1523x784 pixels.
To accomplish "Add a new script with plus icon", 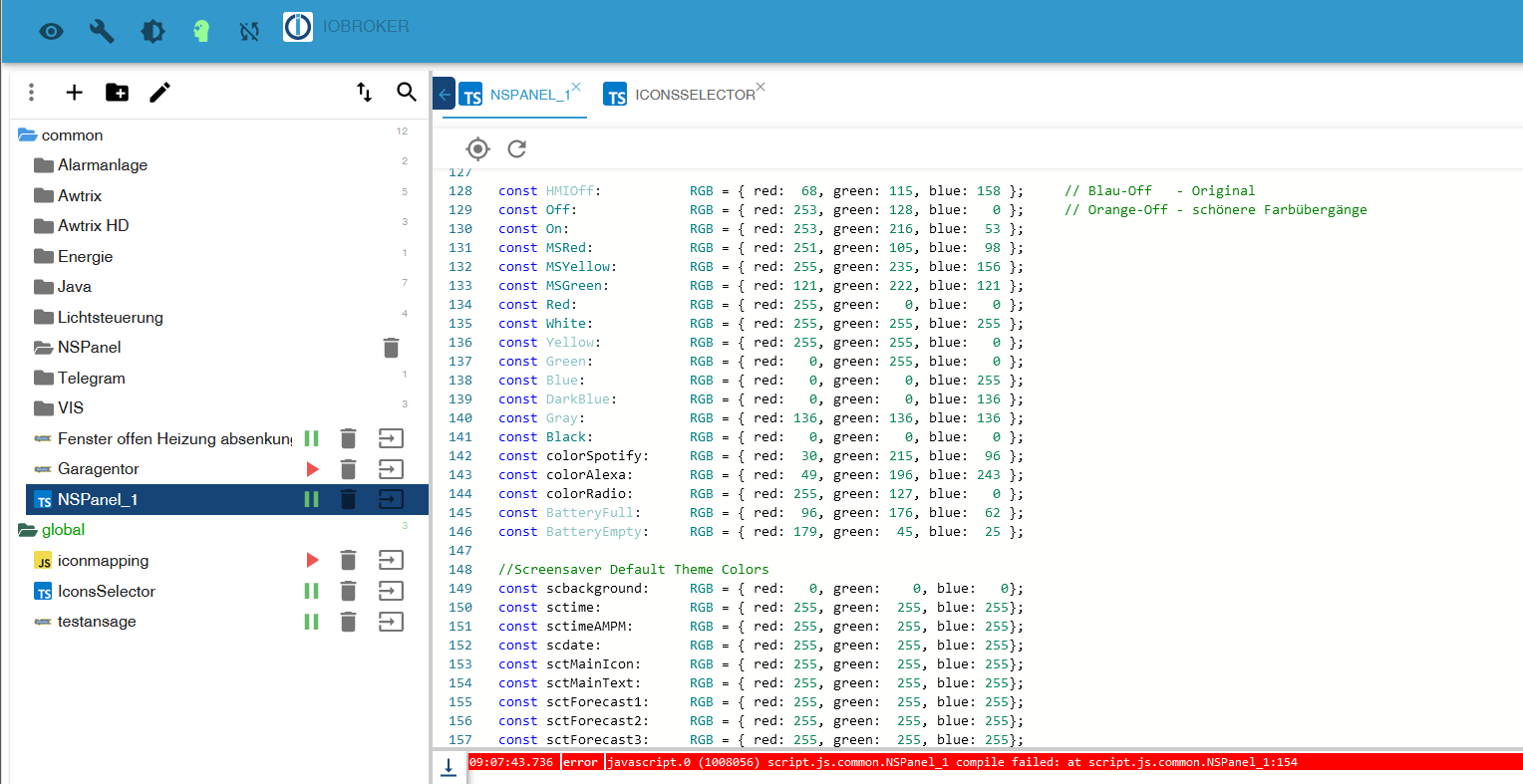I will tap(74, 92).
